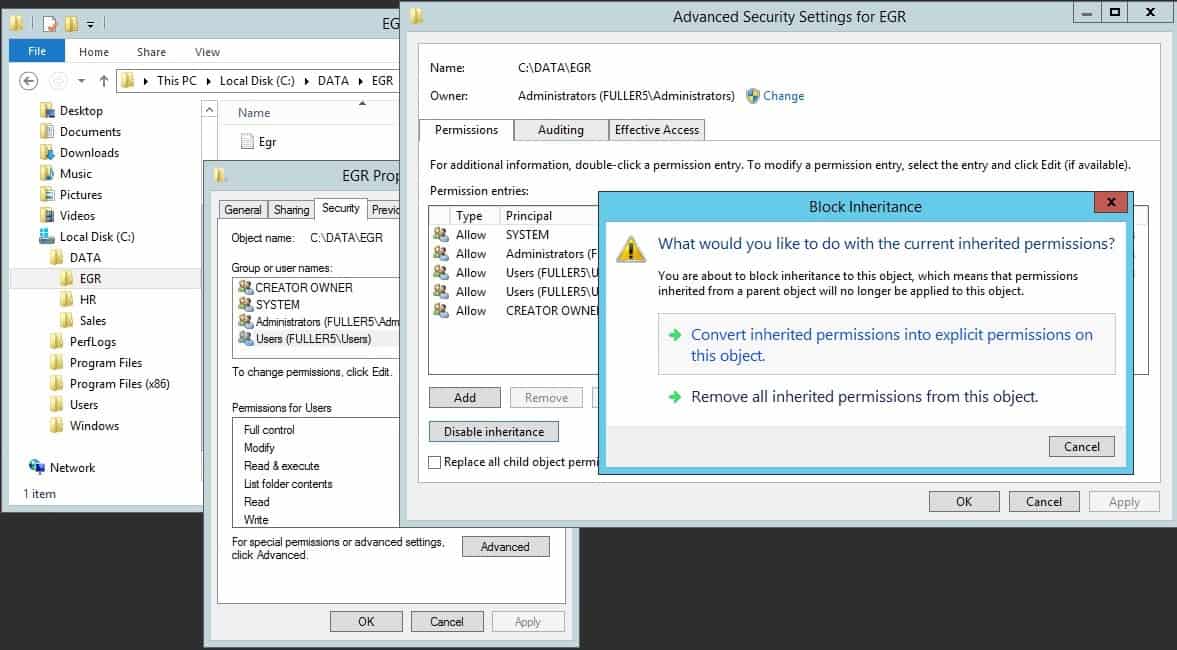Click Cancel in Advanced Security Settings
1177x650 pixels.
tap(1044, 501)
